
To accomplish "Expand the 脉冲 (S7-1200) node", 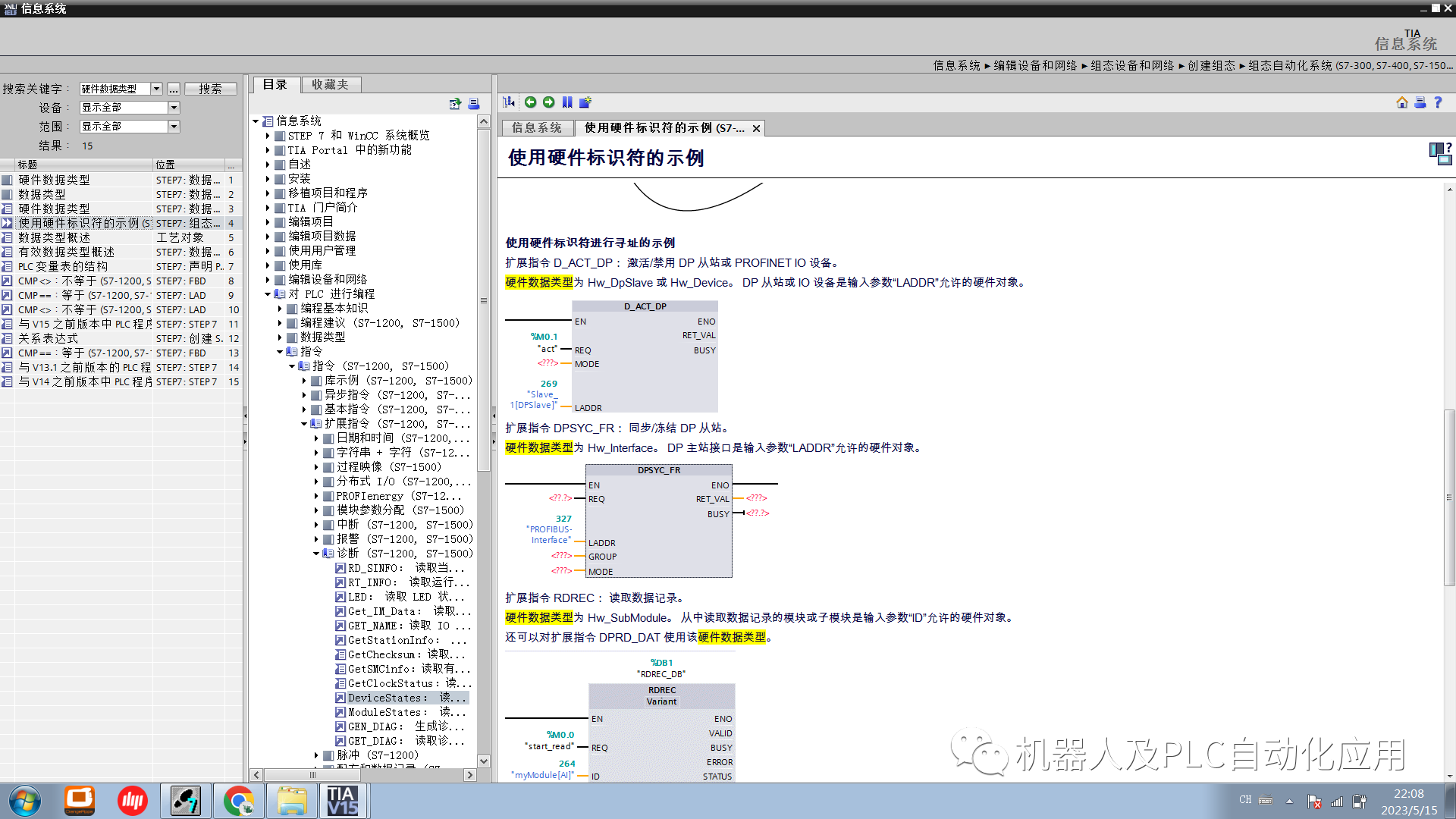I will pos(316,755).
